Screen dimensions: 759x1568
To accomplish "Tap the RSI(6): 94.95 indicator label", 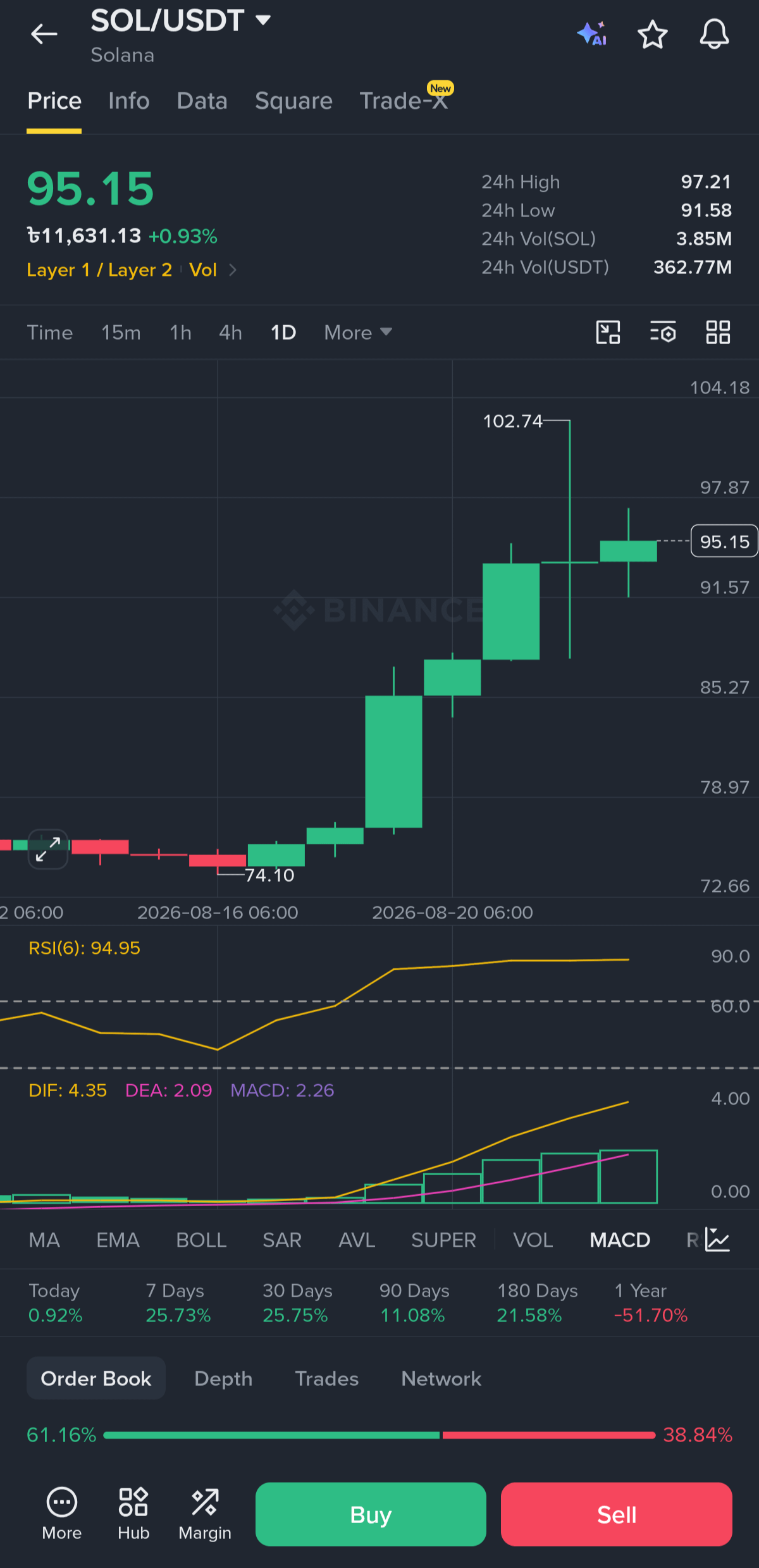I will coord(84,948).
